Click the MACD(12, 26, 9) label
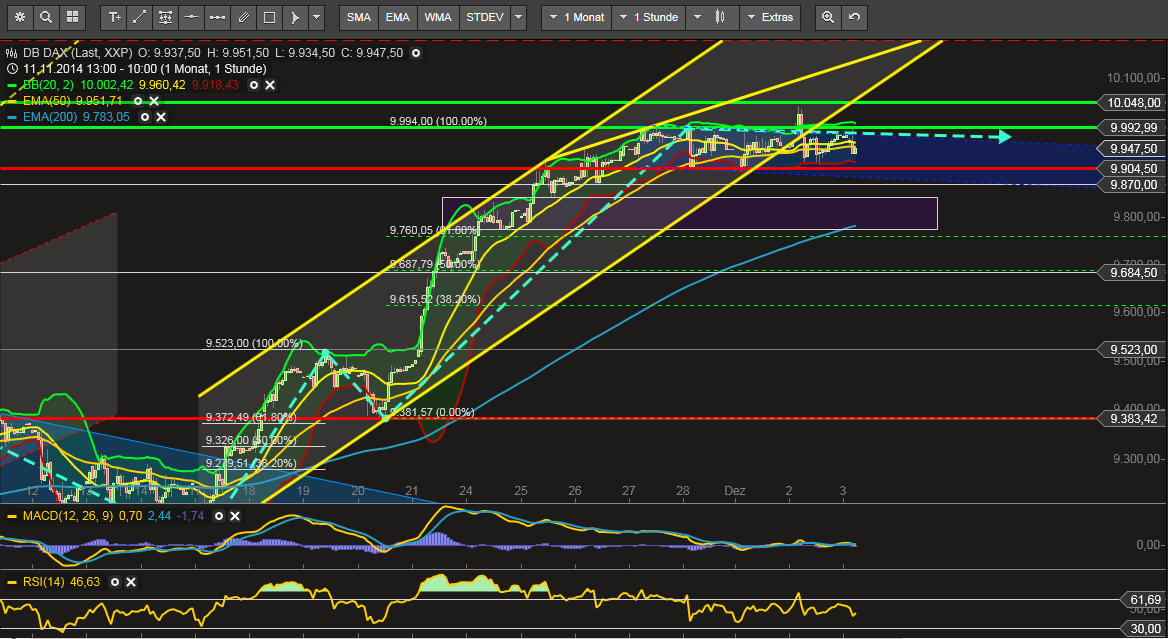The image size is (1168, 639). 67,516
